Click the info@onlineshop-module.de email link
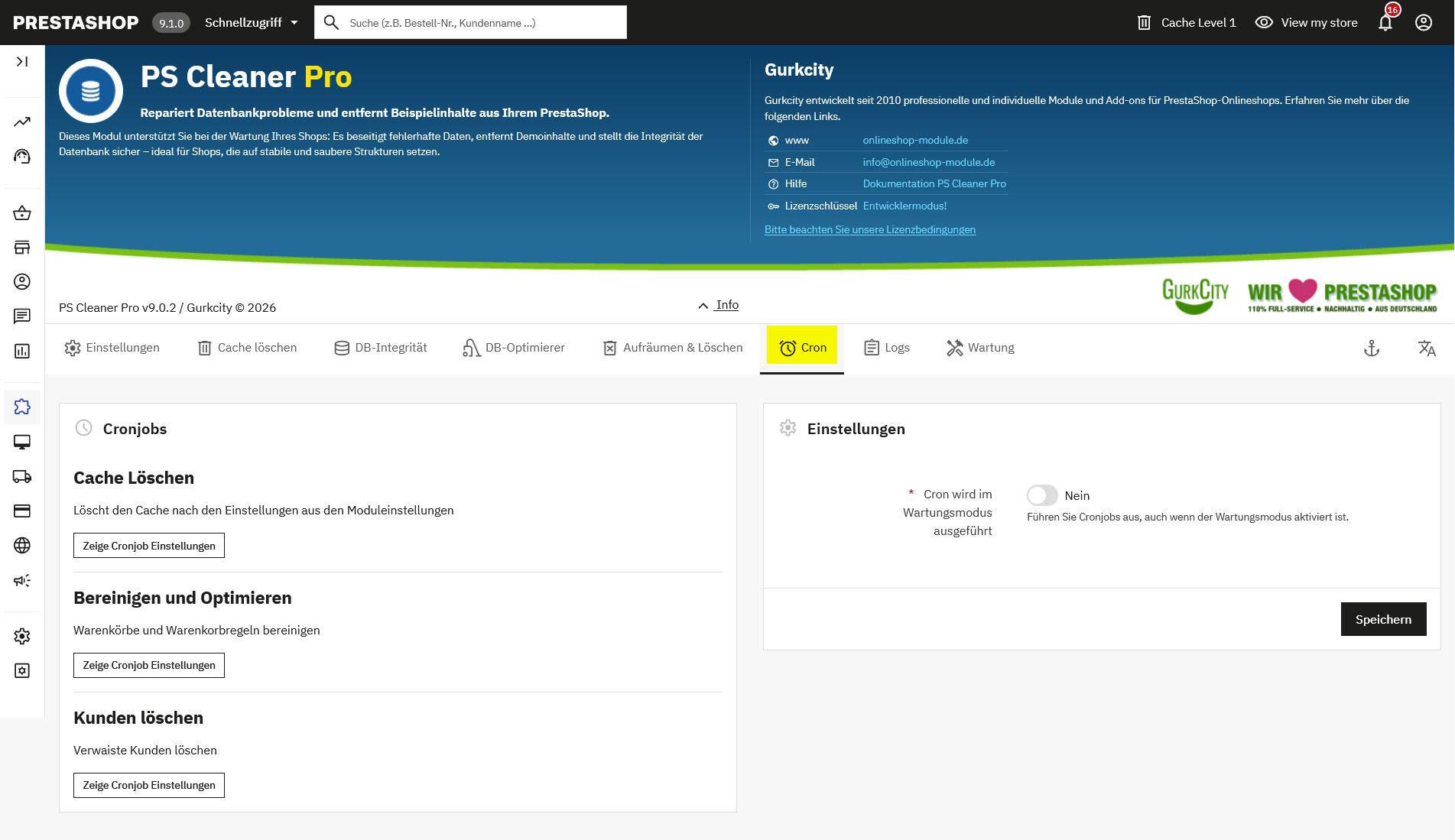The height and width of the screenshot is (840, 1455). coord(929,162)
